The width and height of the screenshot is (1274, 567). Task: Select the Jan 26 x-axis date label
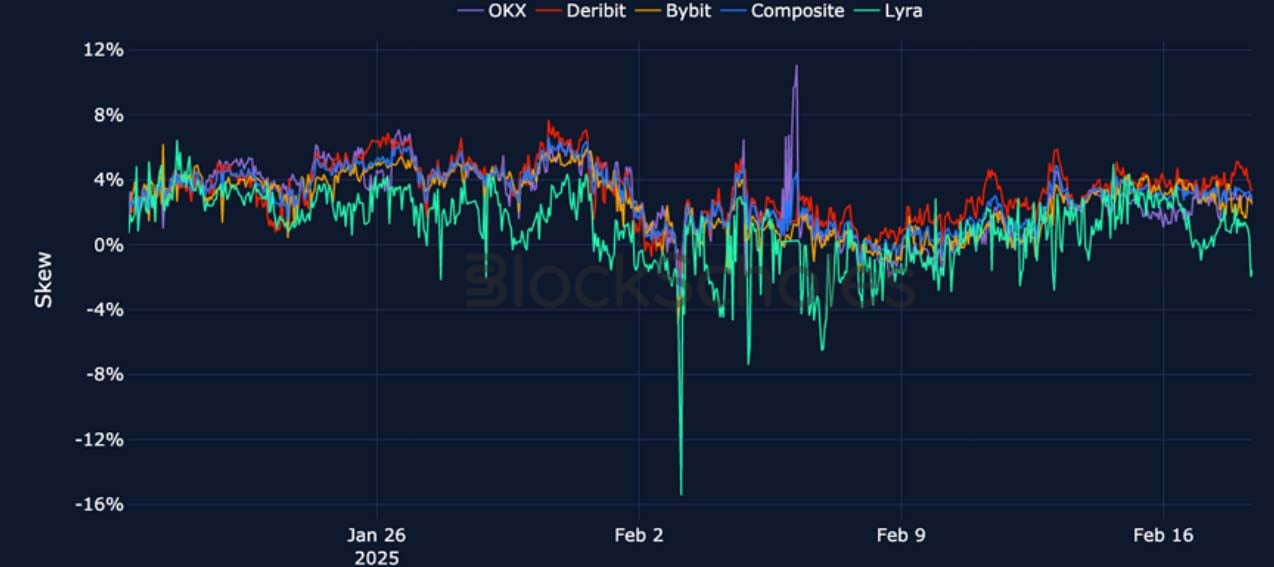pos(376,535)
